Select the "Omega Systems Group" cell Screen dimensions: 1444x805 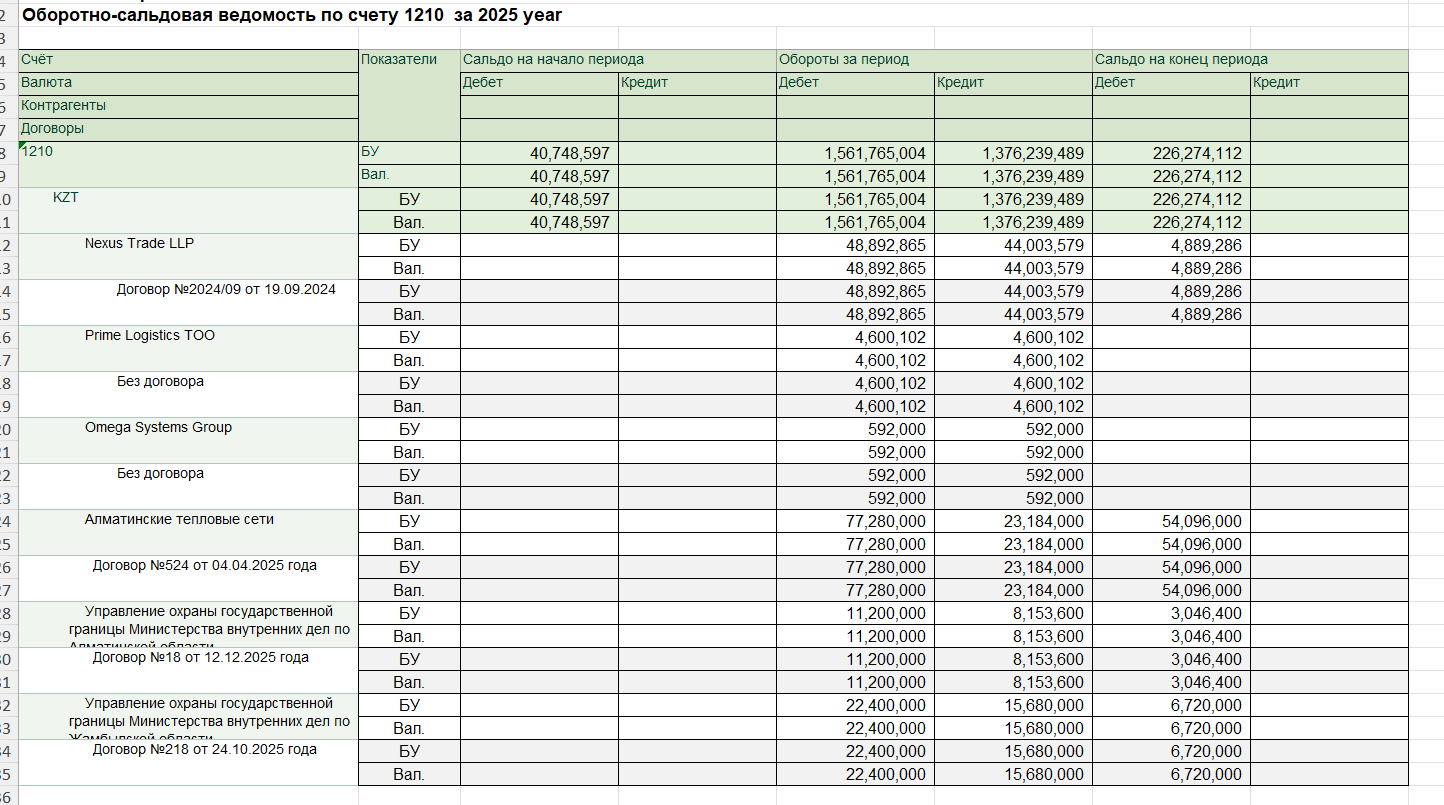(189, 440)
